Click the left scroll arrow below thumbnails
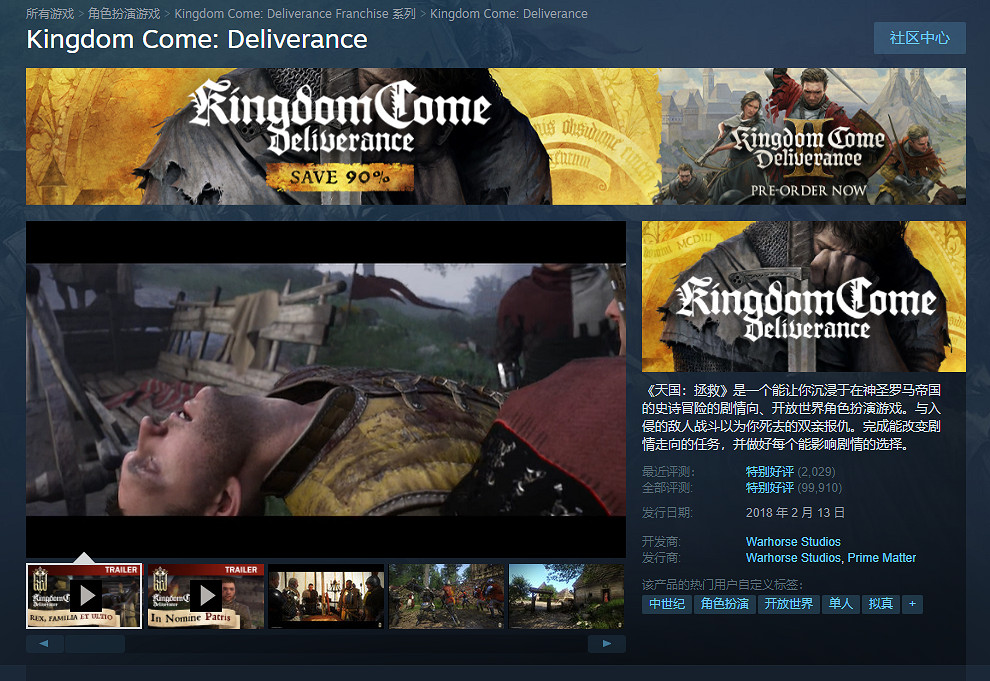 tap(45, 644)
